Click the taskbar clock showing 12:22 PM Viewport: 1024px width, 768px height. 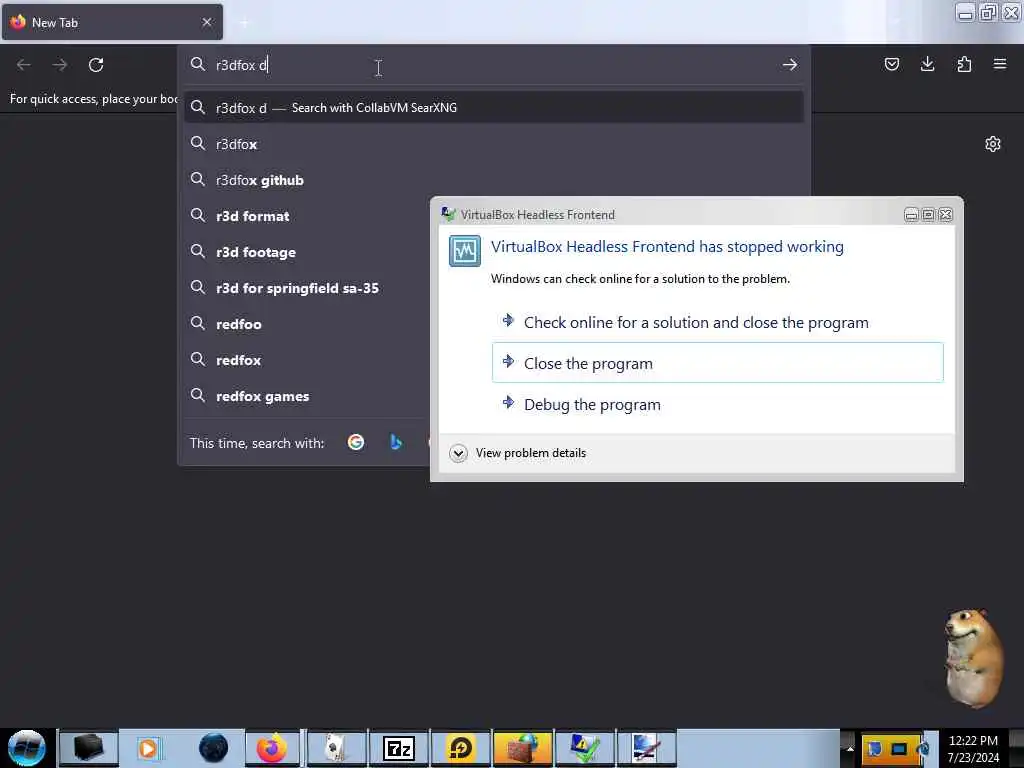(x=973, y=748)
